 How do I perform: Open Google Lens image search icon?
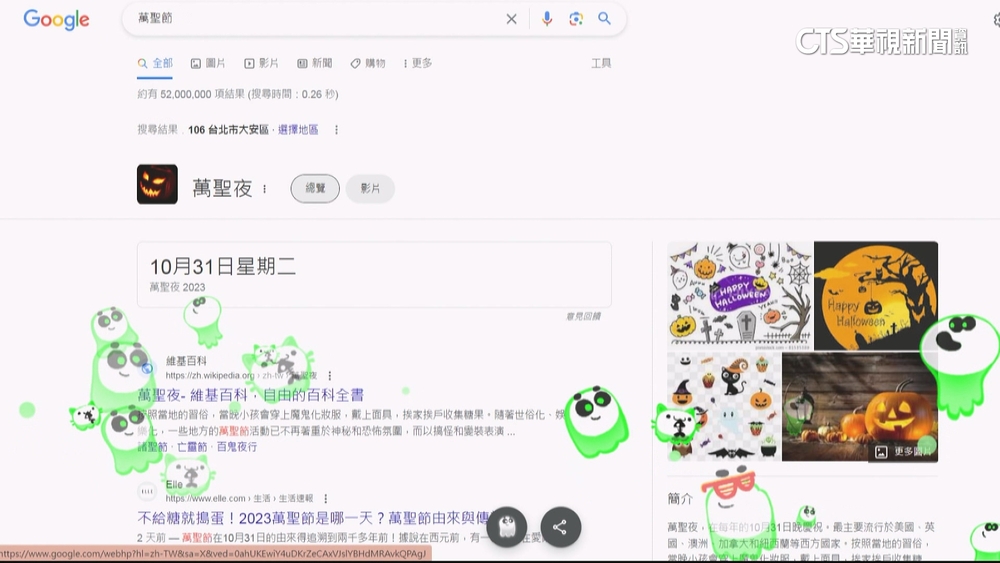[x=576, y=18]
